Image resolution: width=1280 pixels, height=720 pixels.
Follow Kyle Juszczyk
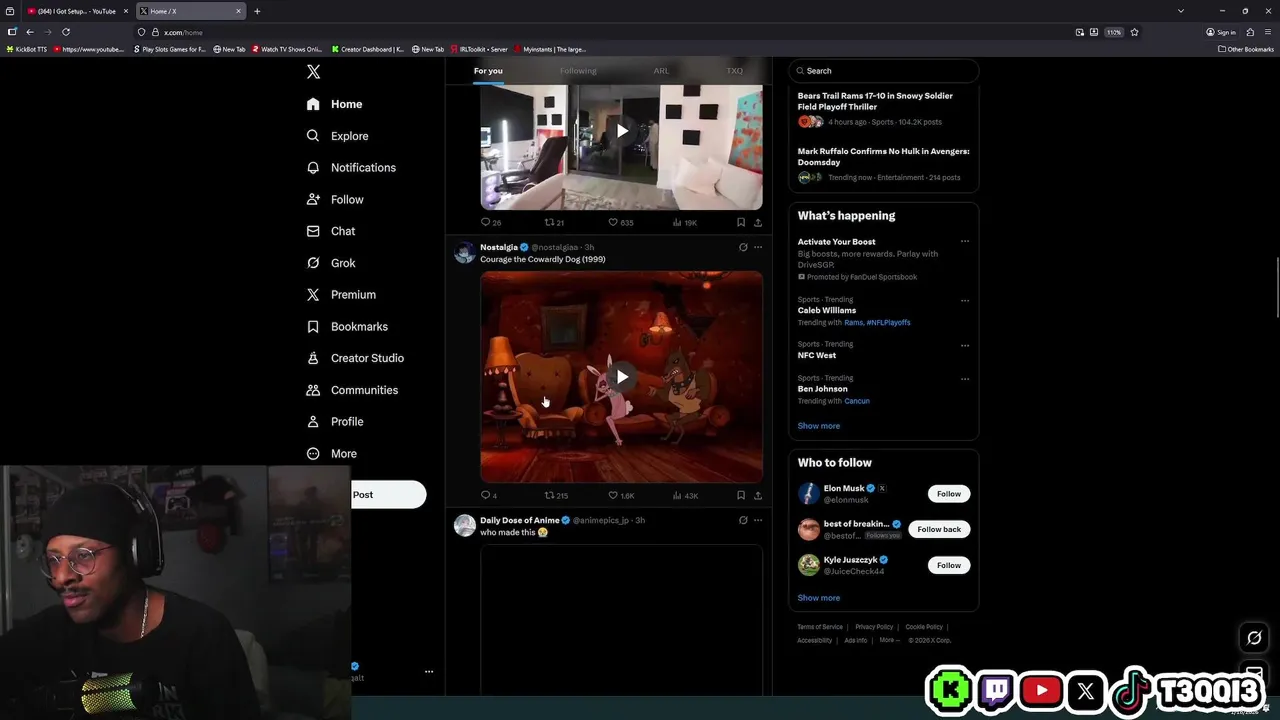(x=949, y=565)
